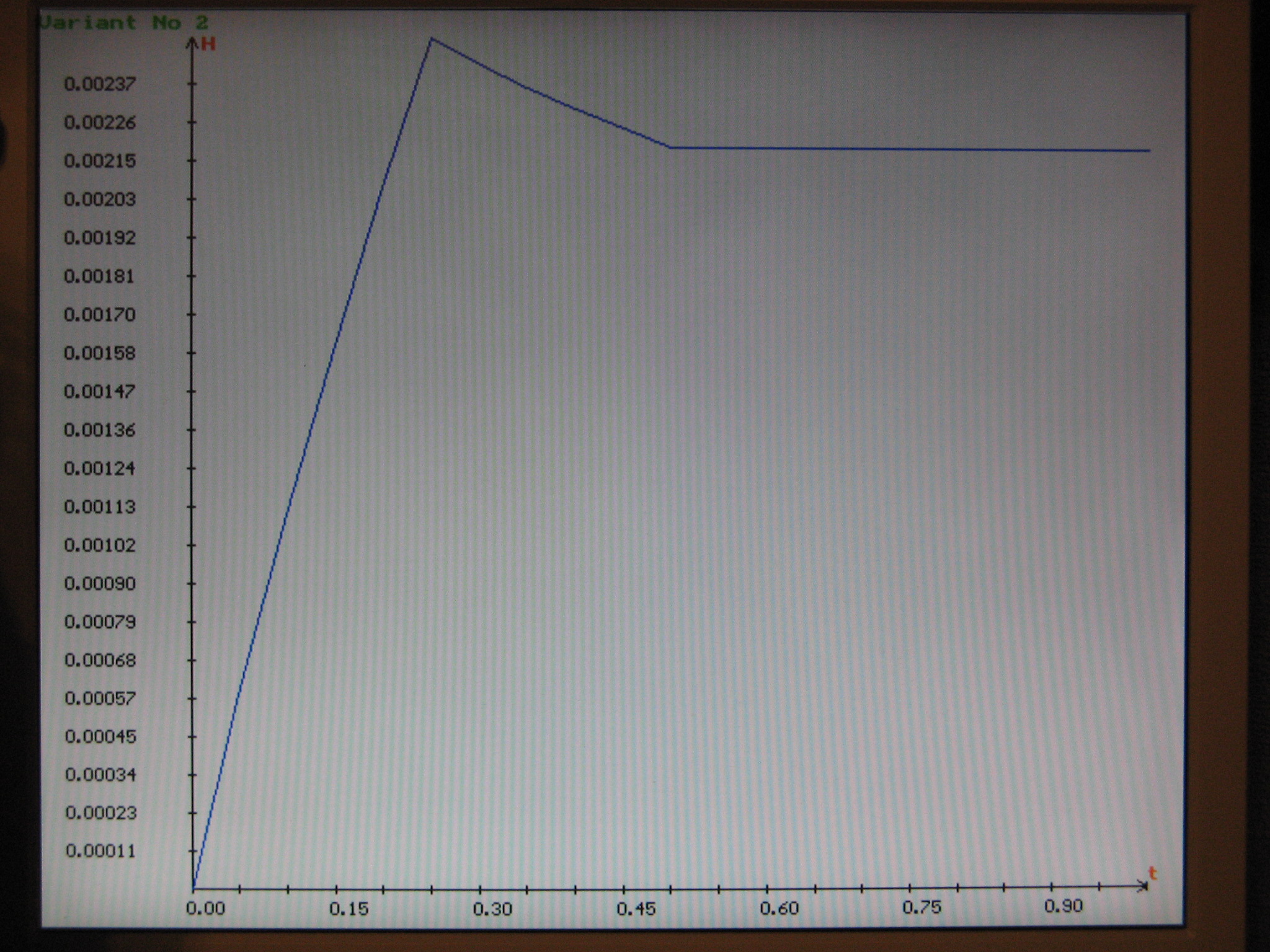Click the graph origin point
The image size is (1270, 952).
193,889
